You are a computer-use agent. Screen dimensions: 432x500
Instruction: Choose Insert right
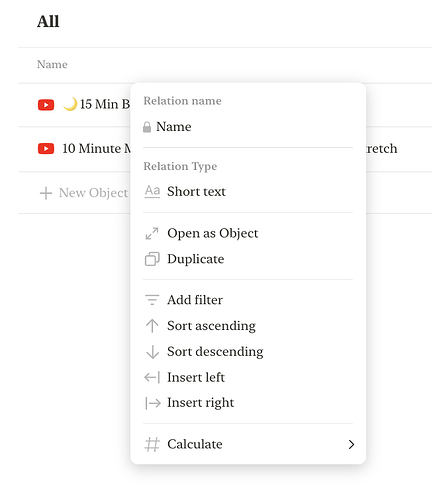(x=248, y=403)
